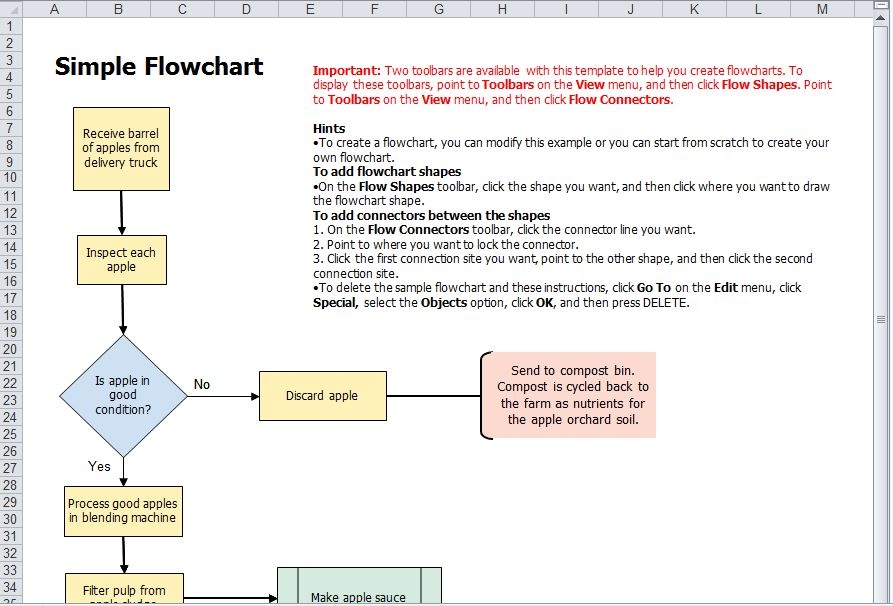Screen dimensions: 893x606
Task: Click the pink 'Send to compost bin' callout
Action: click(x=572, y=396)
